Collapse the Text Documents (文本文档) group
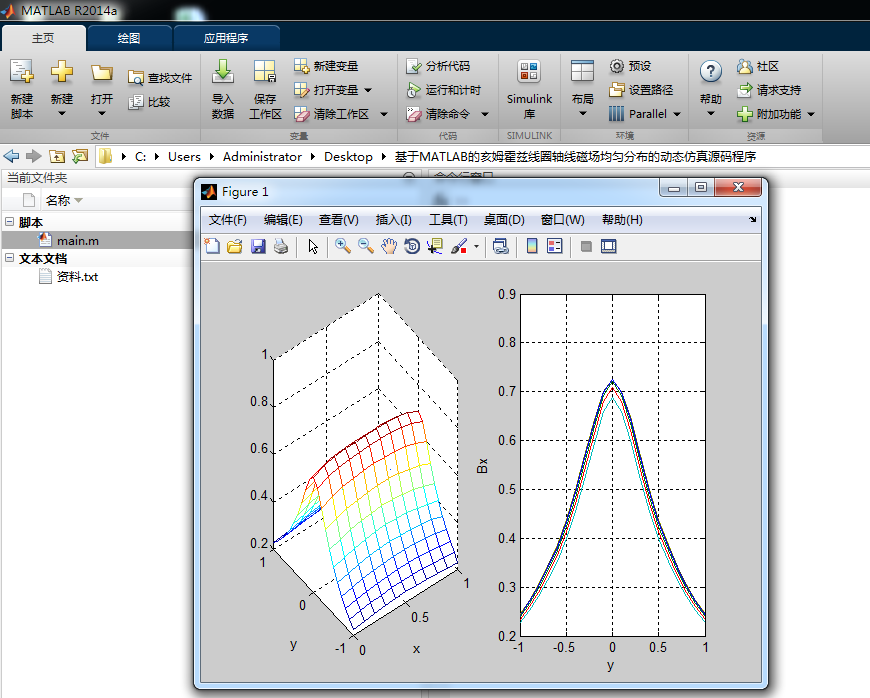 (9, 257)
